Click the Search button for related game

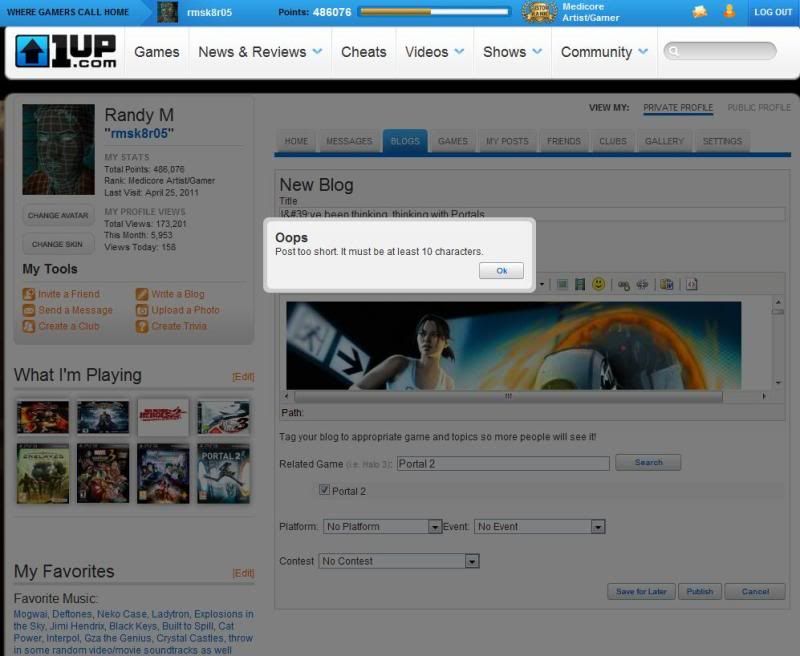point(648,463)
